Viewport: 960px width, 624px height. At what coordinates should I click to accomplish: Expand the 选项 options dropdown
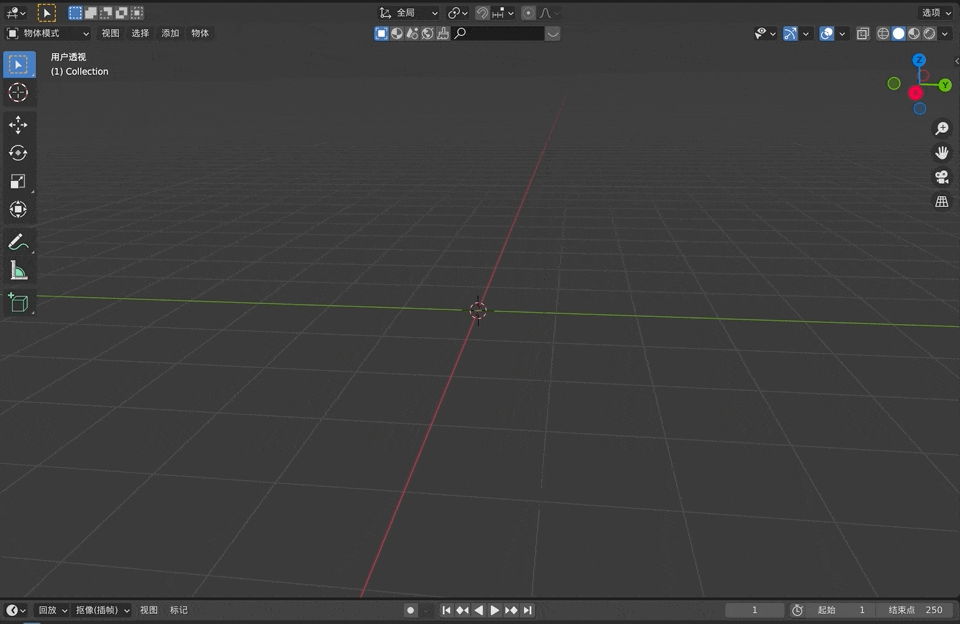point(936,13)
